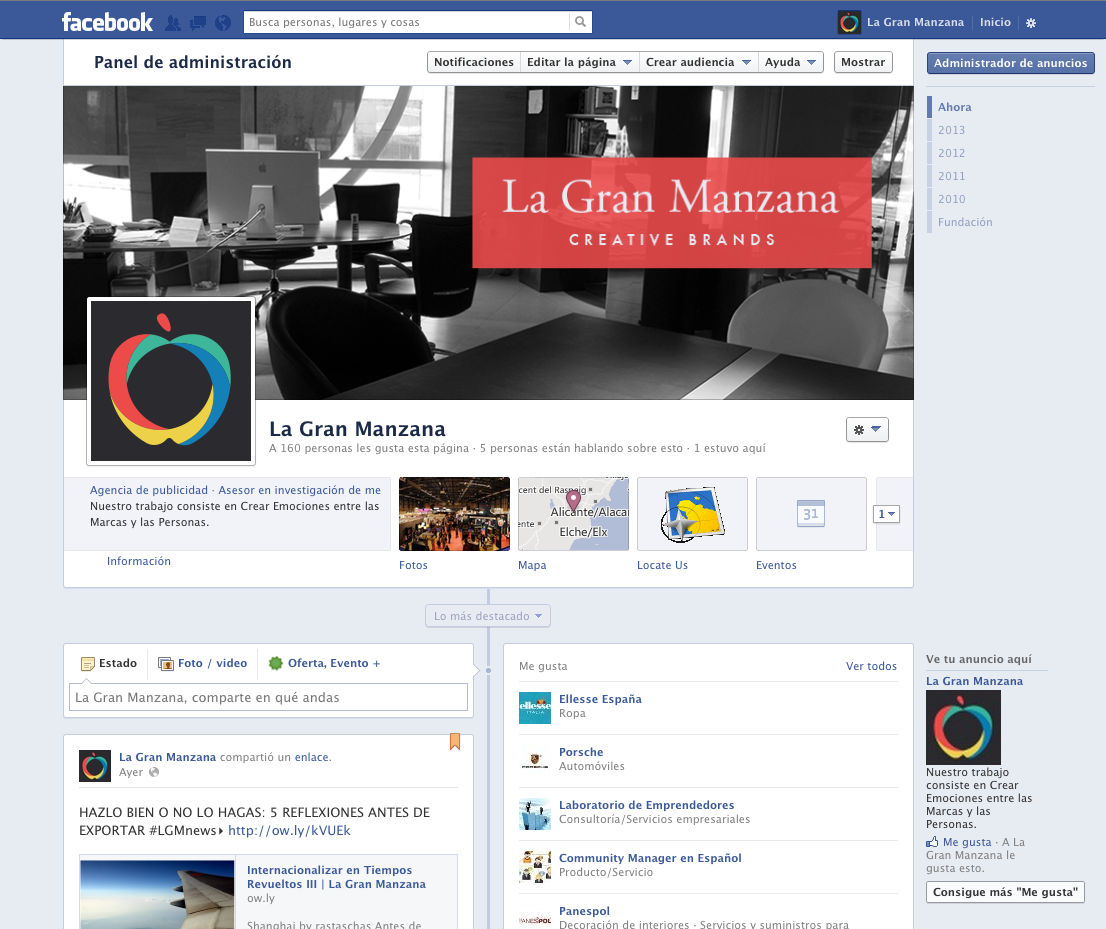The image size is (1106, 929).
Task: Open page gear options dropdown below cover
Action: pos(866,429)
